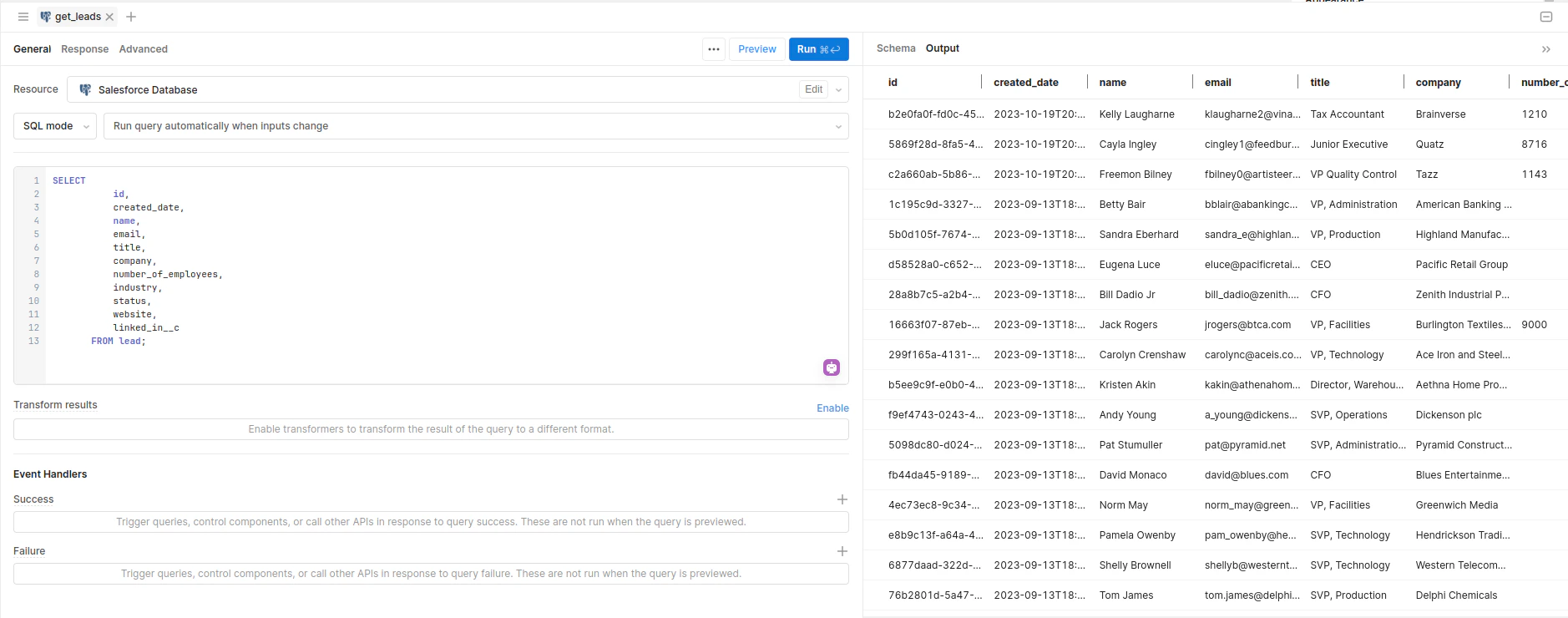Switch to the Advanced tab
The width and height of the screenshot is (1568, 618).
pyautogui.click(x=143, y=49)
